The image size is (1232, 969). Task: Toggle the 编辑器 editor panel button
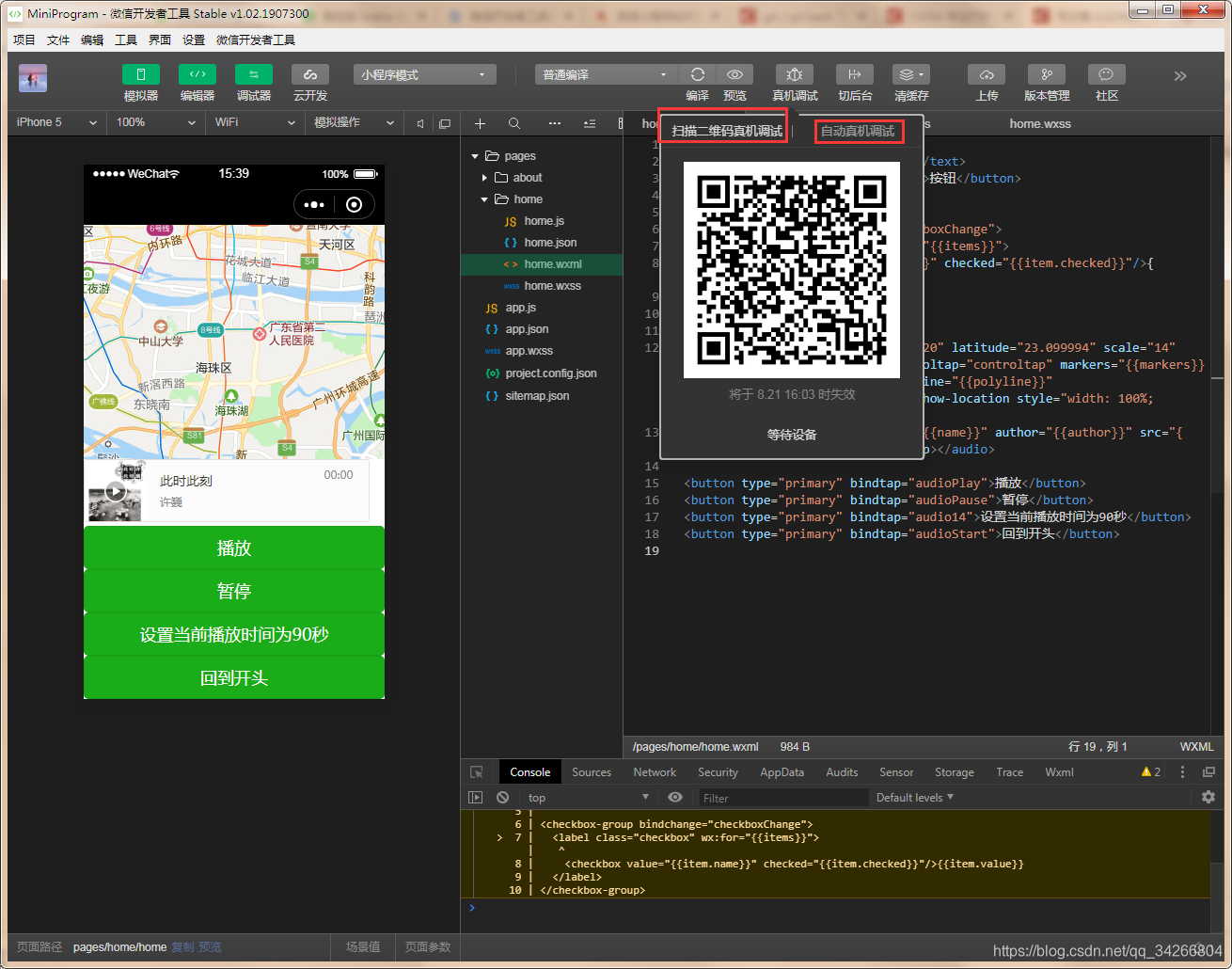pos(197,74)
